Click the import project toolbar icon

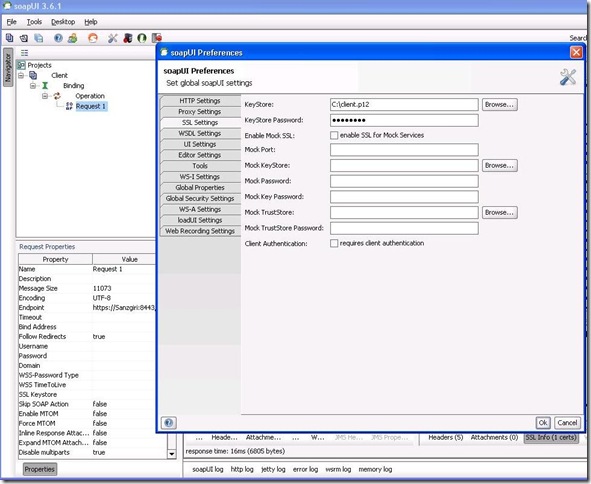pos(24,38)
